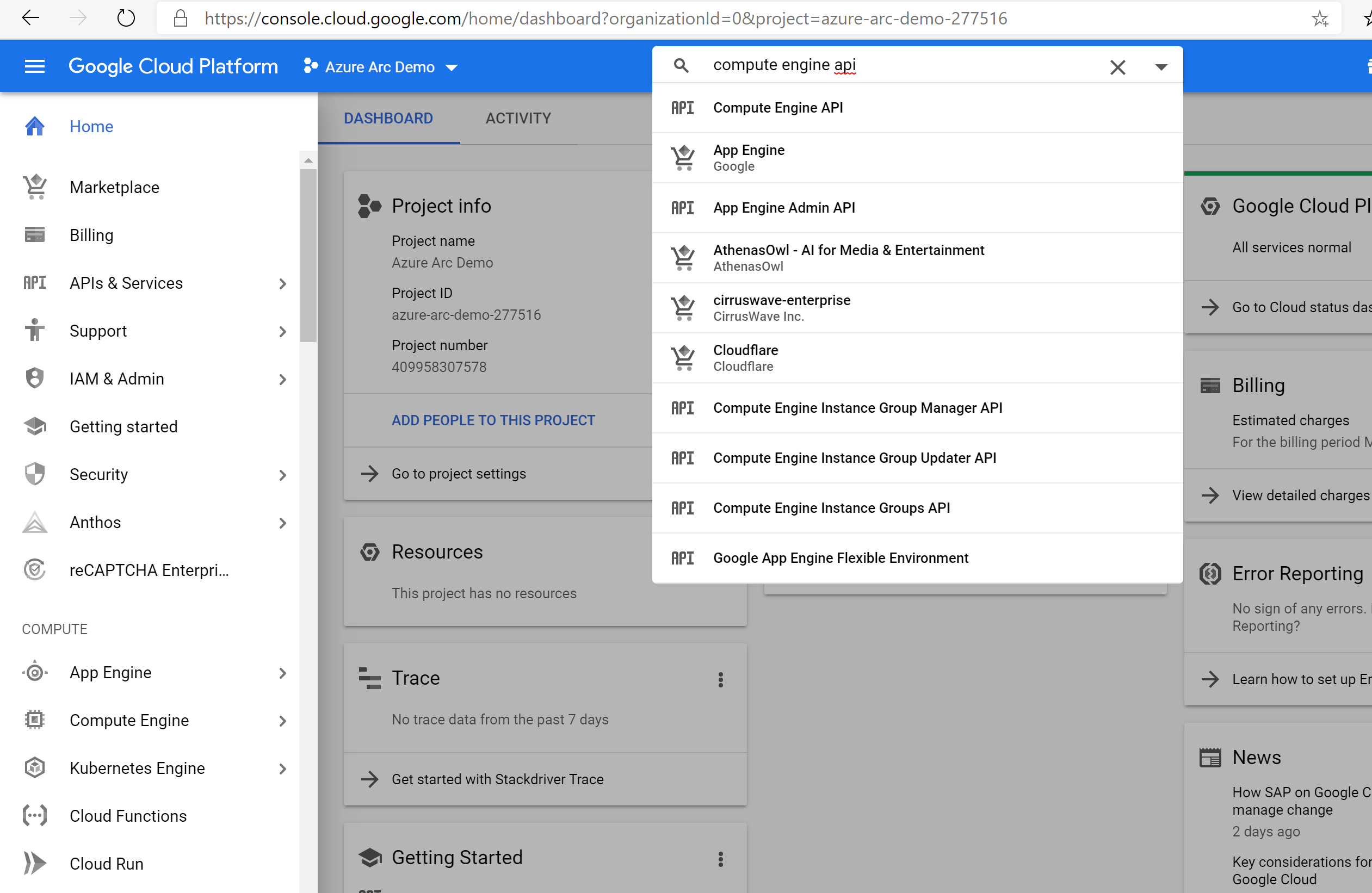Click the browser back arrow
This screenshot has width=1372, height=893.
(x=30, y=18)
